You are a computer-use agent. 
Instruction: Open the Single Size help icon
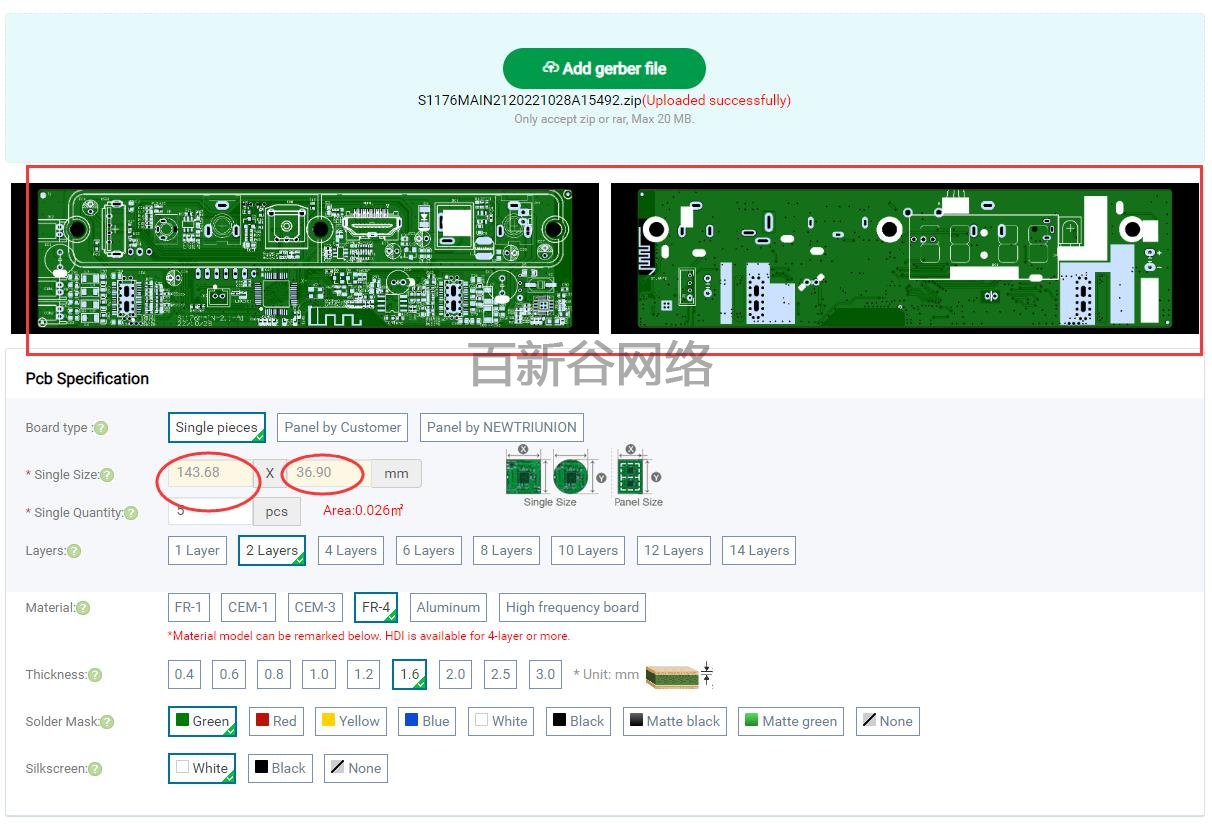click(x=107, y=474)
